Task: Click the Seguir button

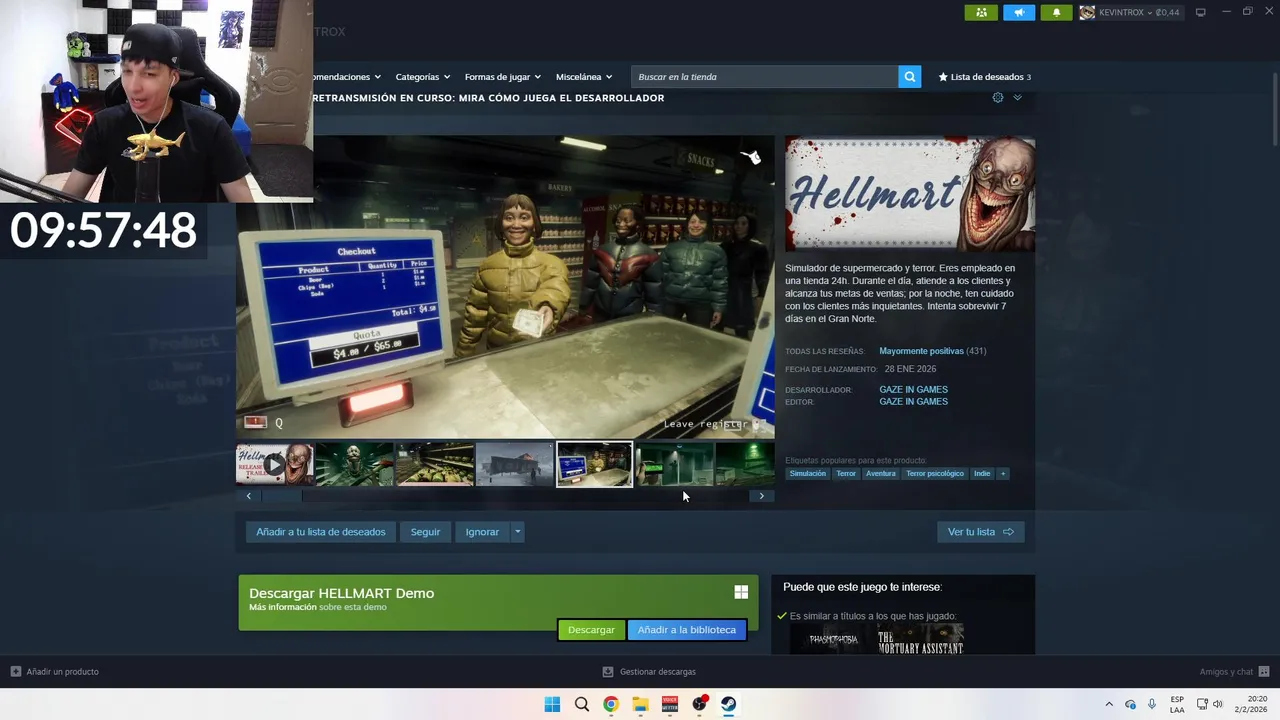Action: pos(425,532)
